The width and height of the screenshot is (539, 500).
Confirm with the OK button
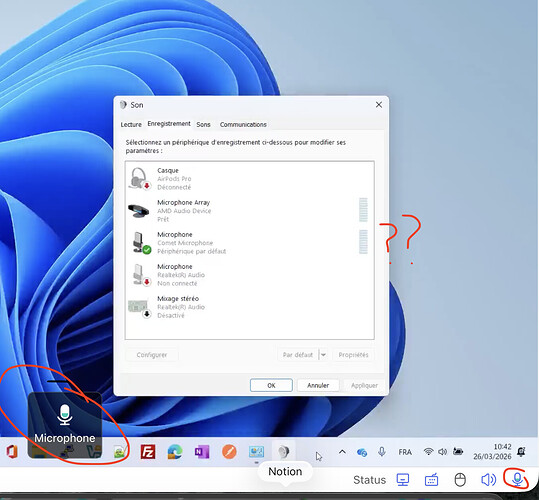coord(271,385)
